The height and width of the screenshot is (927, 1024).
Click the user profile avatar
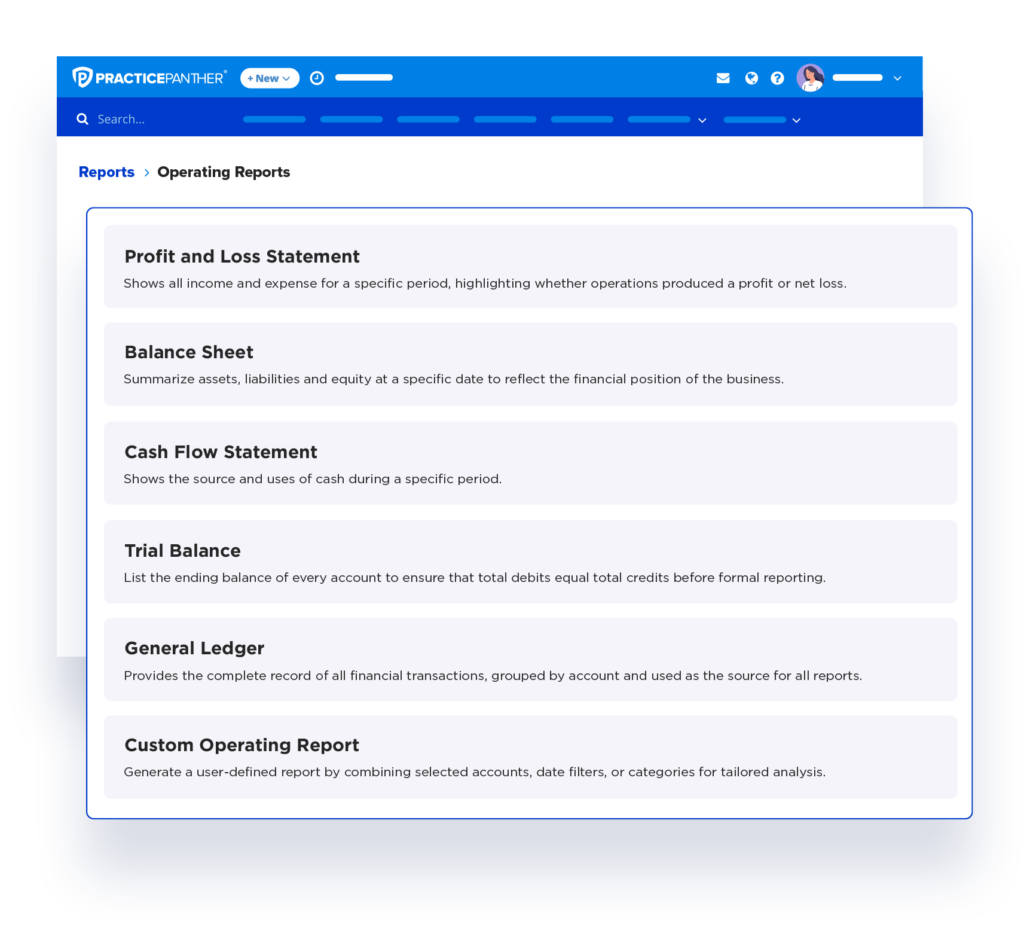pos(810,77)
